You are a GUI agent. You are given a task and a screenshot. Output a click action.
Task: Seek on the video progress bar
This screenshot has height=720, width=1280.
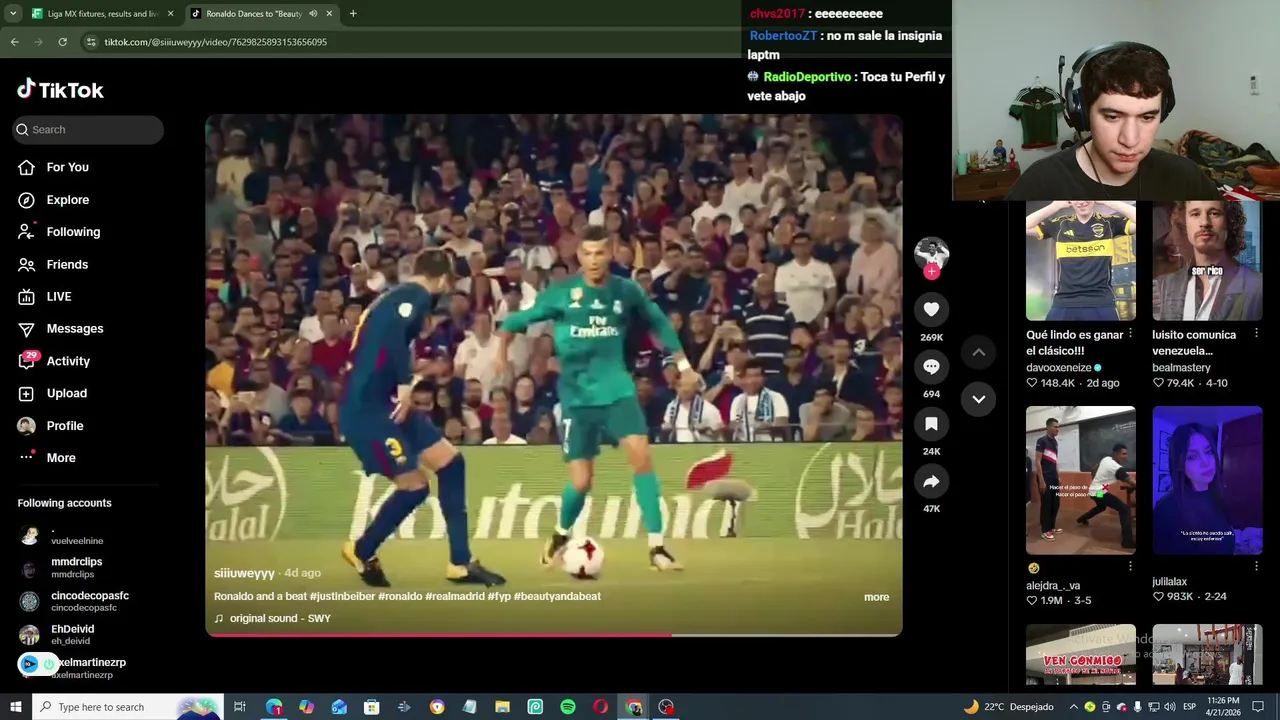point(553,634)
